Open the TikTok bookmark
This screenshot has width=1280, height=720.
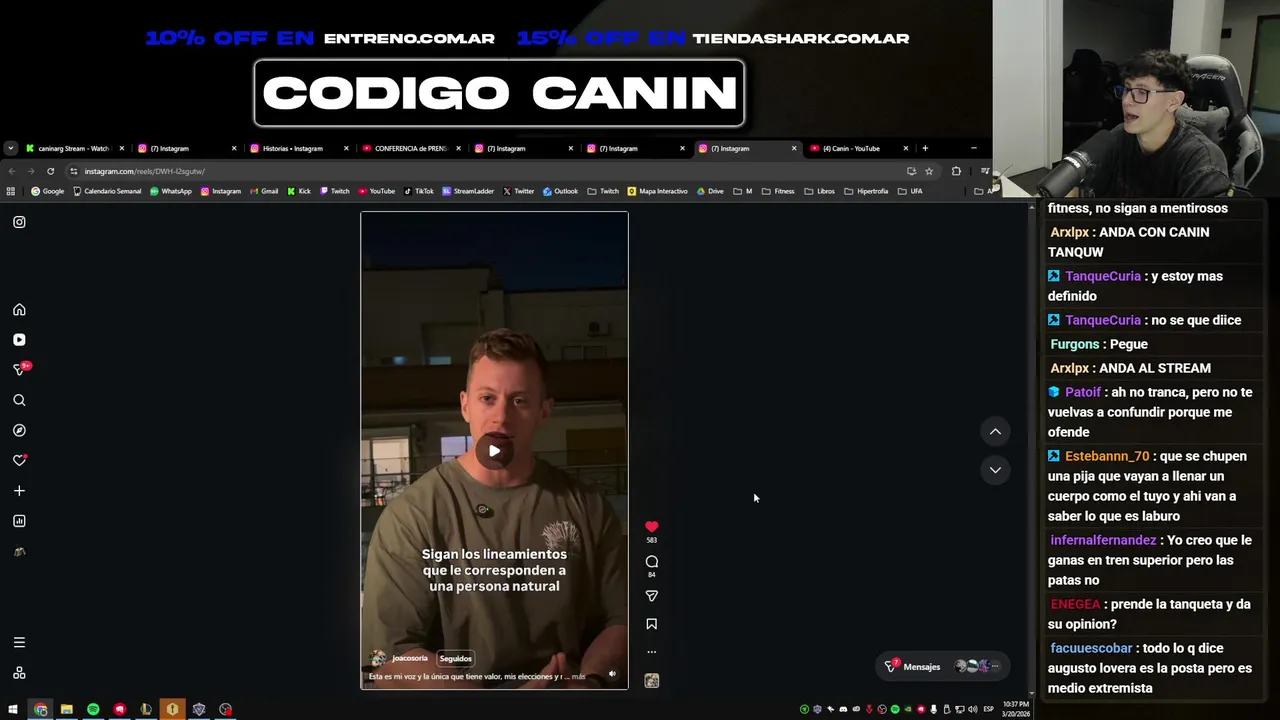(x=419, y=191)
